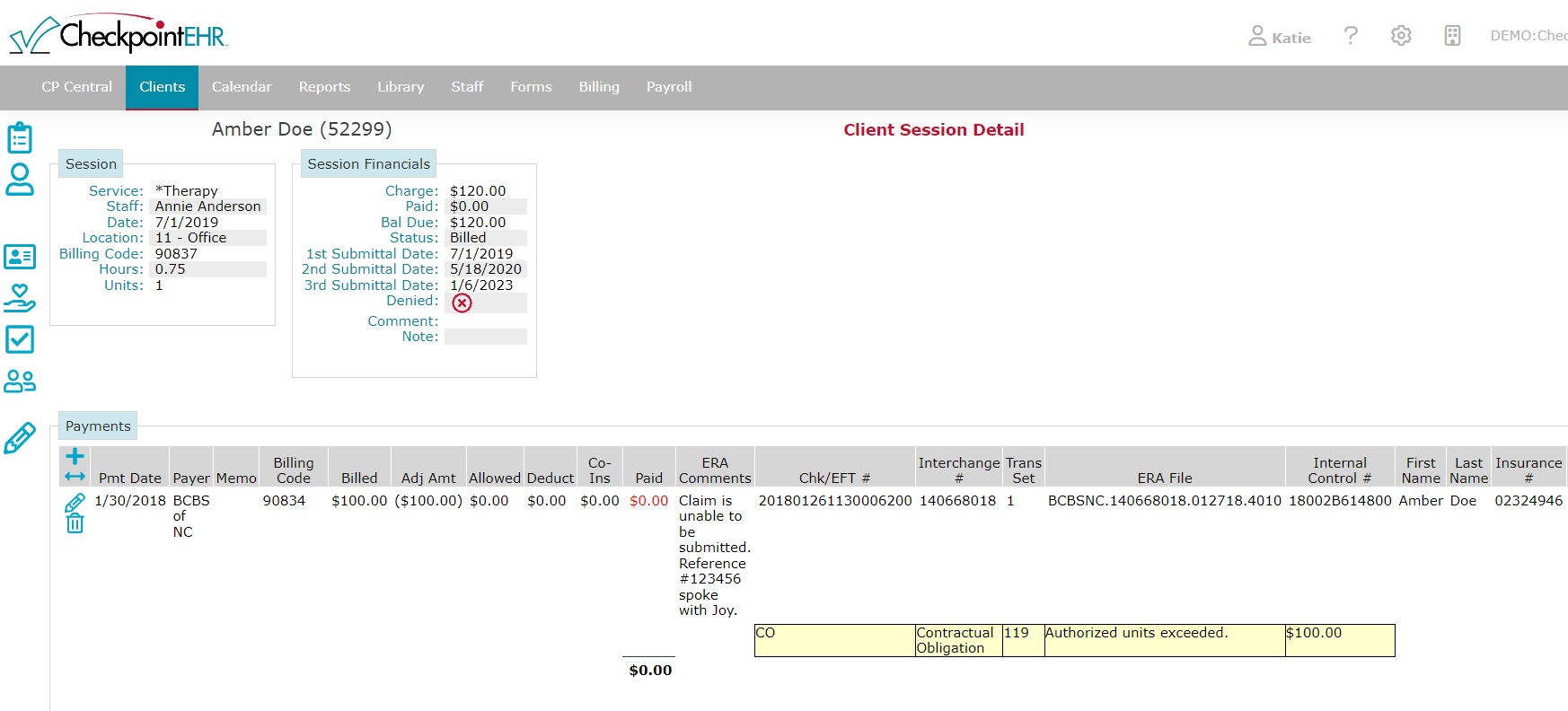Viewport: 1568px width, 711px height.
Task: Open the group people icon in sidebar
Action: tap(20, 382)
